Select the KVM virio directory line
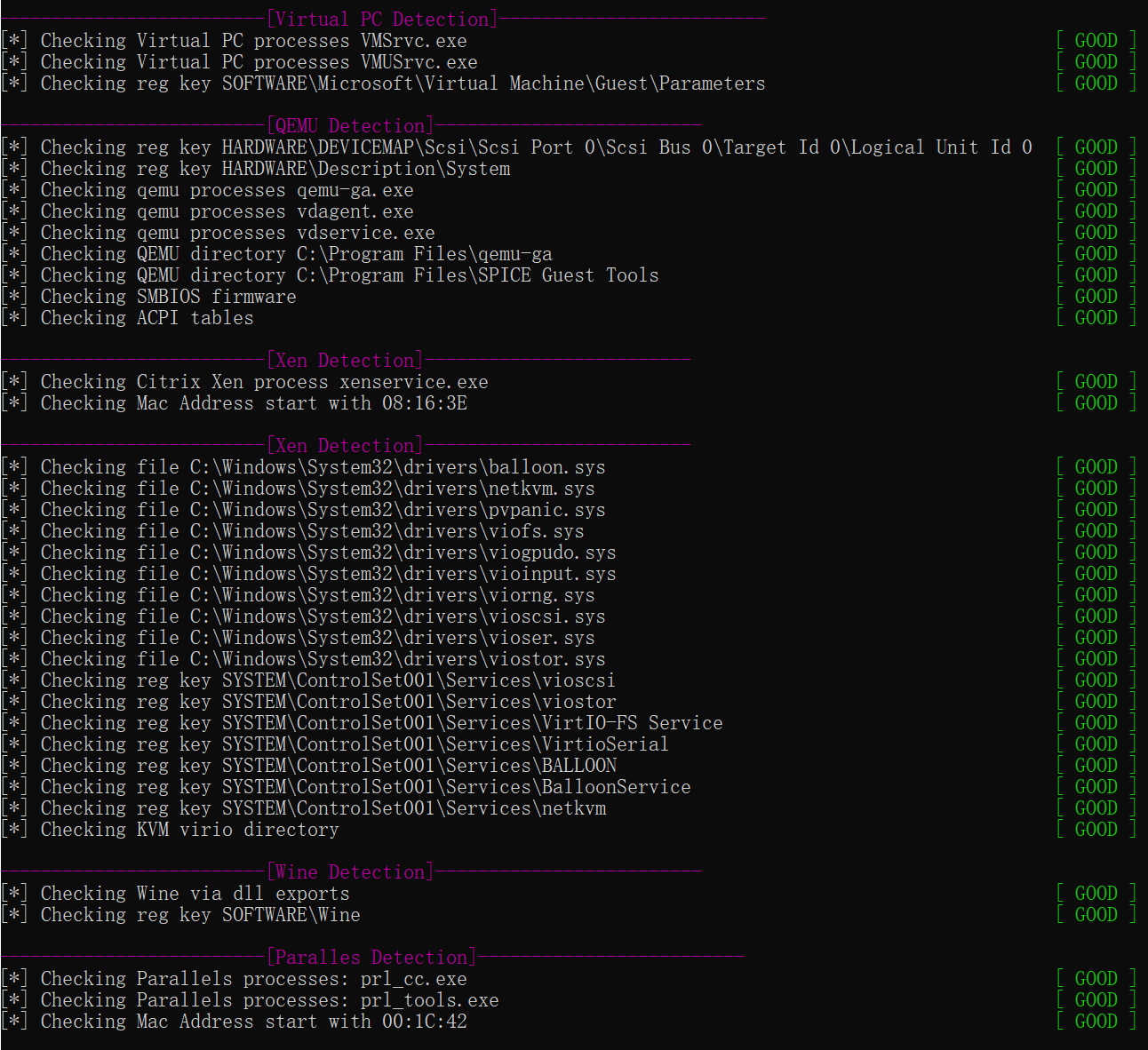This screenshot has height=1050, width=1148. pos(170,830)
